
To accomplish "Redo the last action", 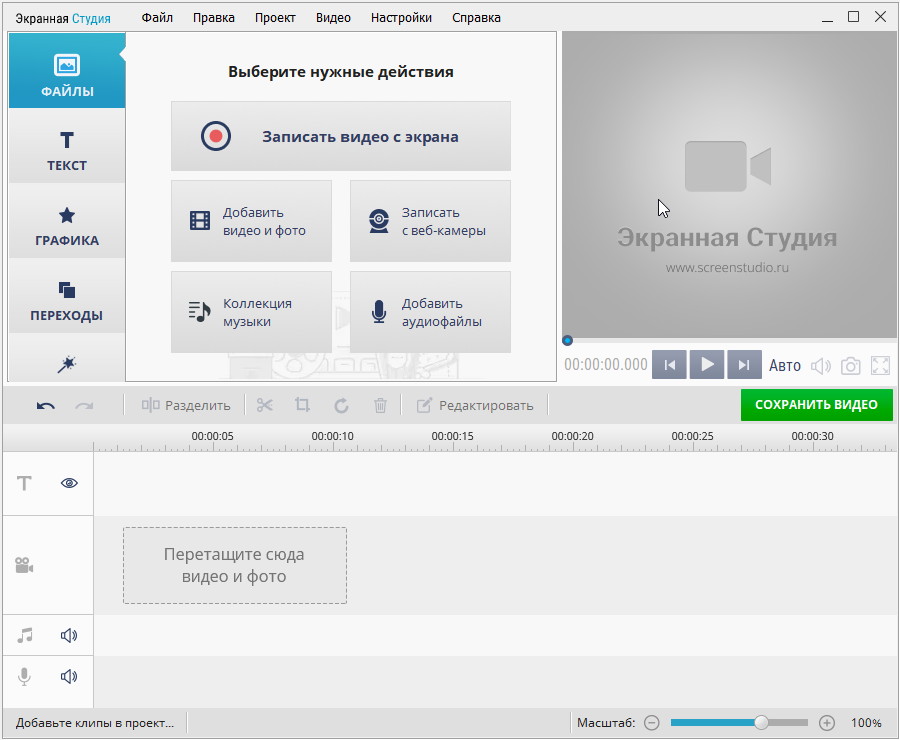I will [x=84, y=406].
